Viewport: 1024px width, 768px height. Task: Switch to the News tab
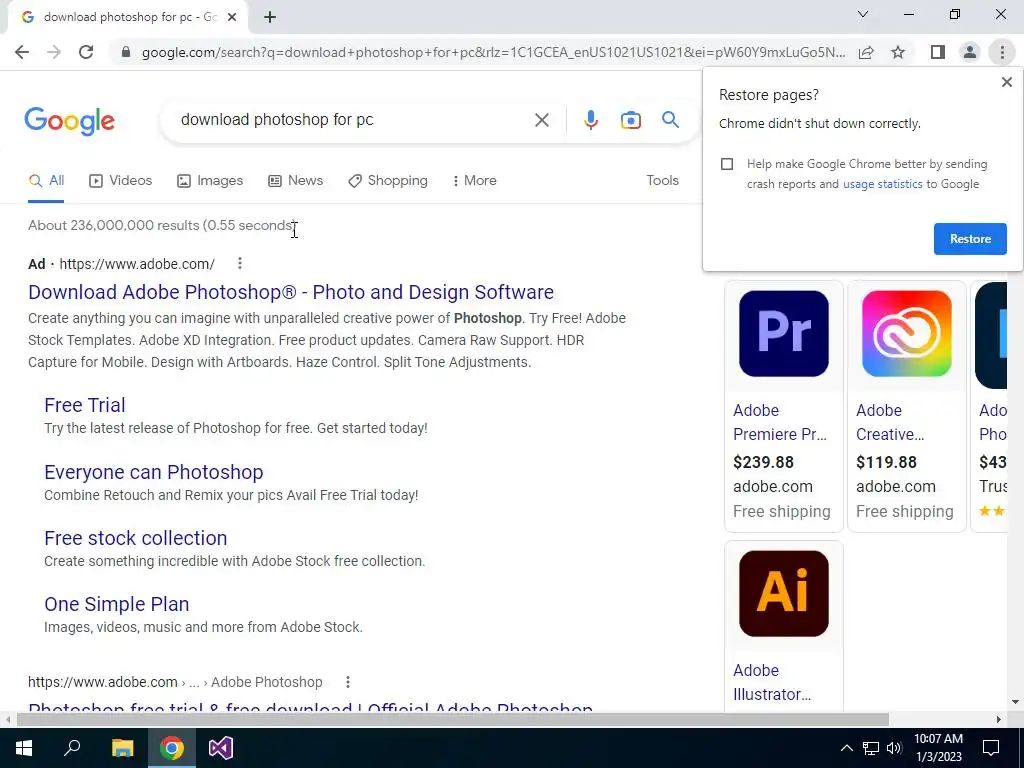296,181
